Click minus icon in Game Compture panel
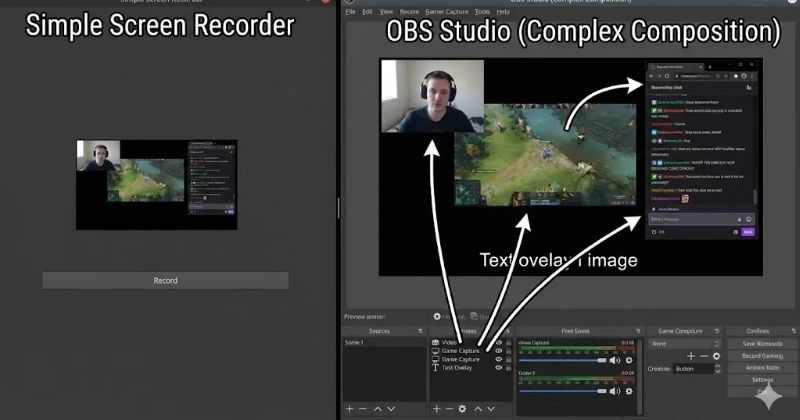The image size is (800, 420). [x=704, y=356]
